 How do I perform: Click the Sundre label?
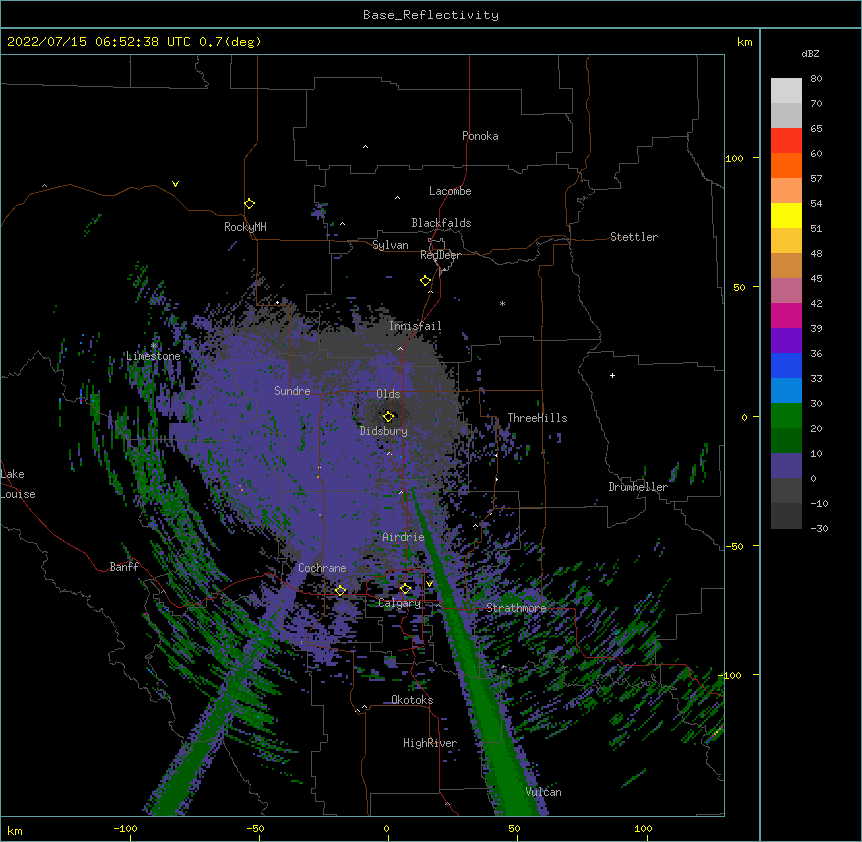tap(292, 391)
